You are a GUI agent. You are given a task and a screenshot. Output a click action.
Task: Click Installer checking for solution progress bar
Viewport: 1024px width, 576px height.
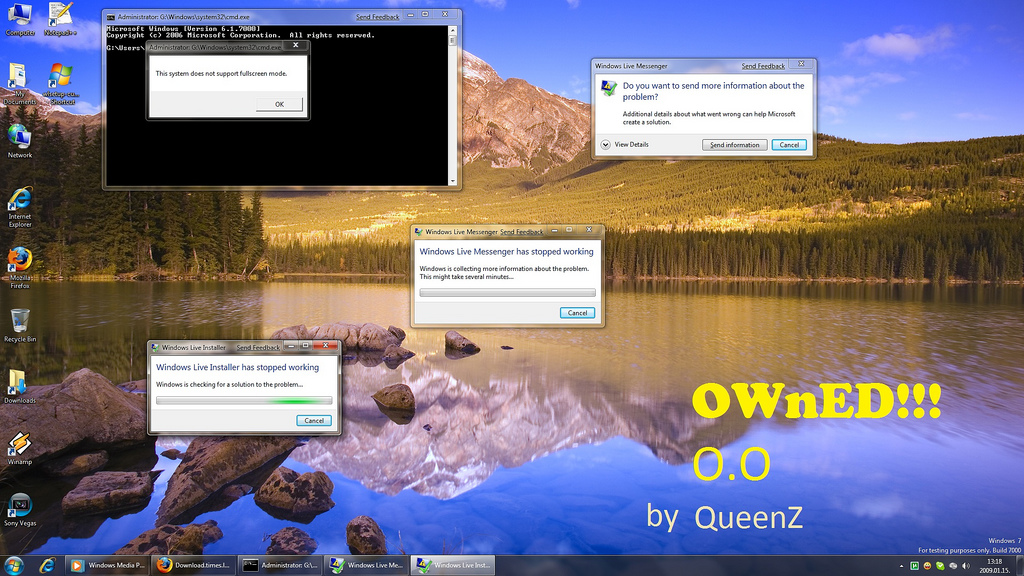(244, 400)
